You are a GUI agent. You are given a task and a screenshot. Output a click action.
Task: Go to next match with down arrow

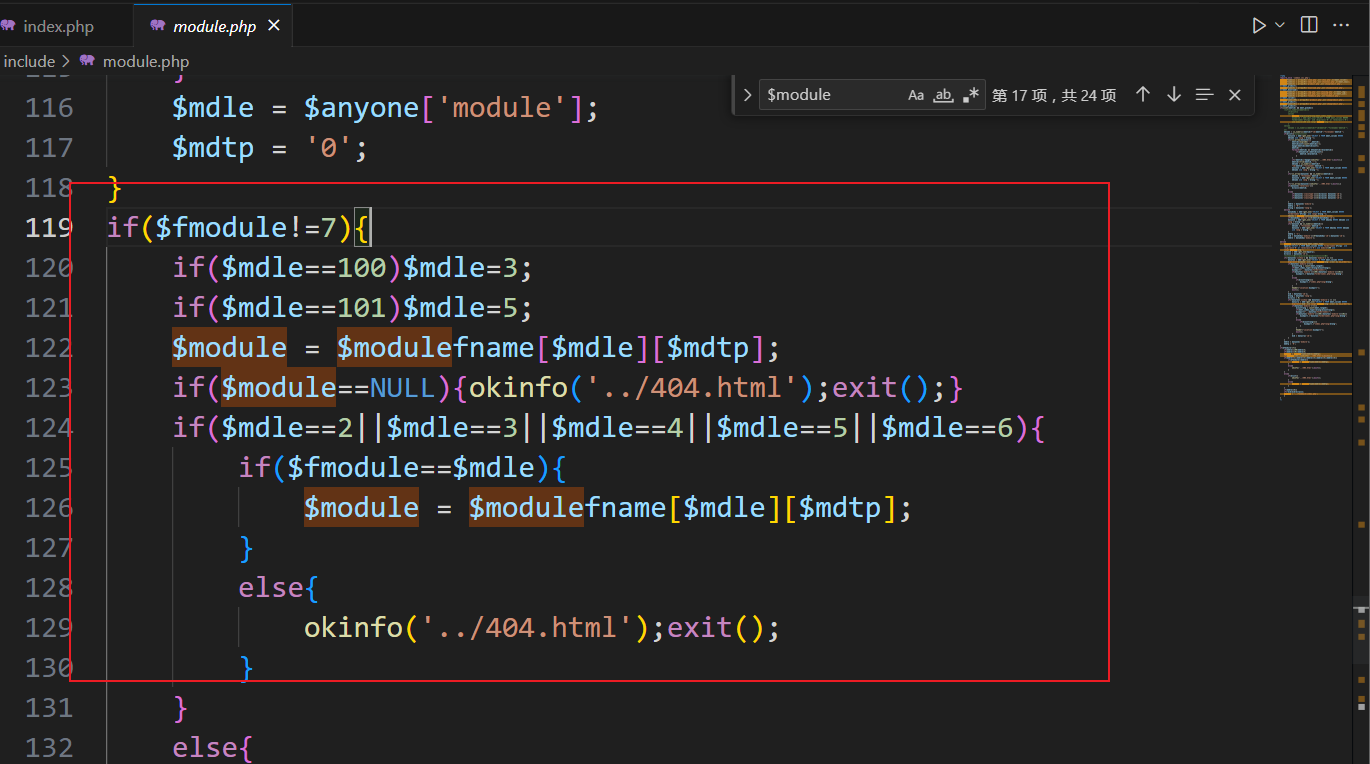[1174, 94]
